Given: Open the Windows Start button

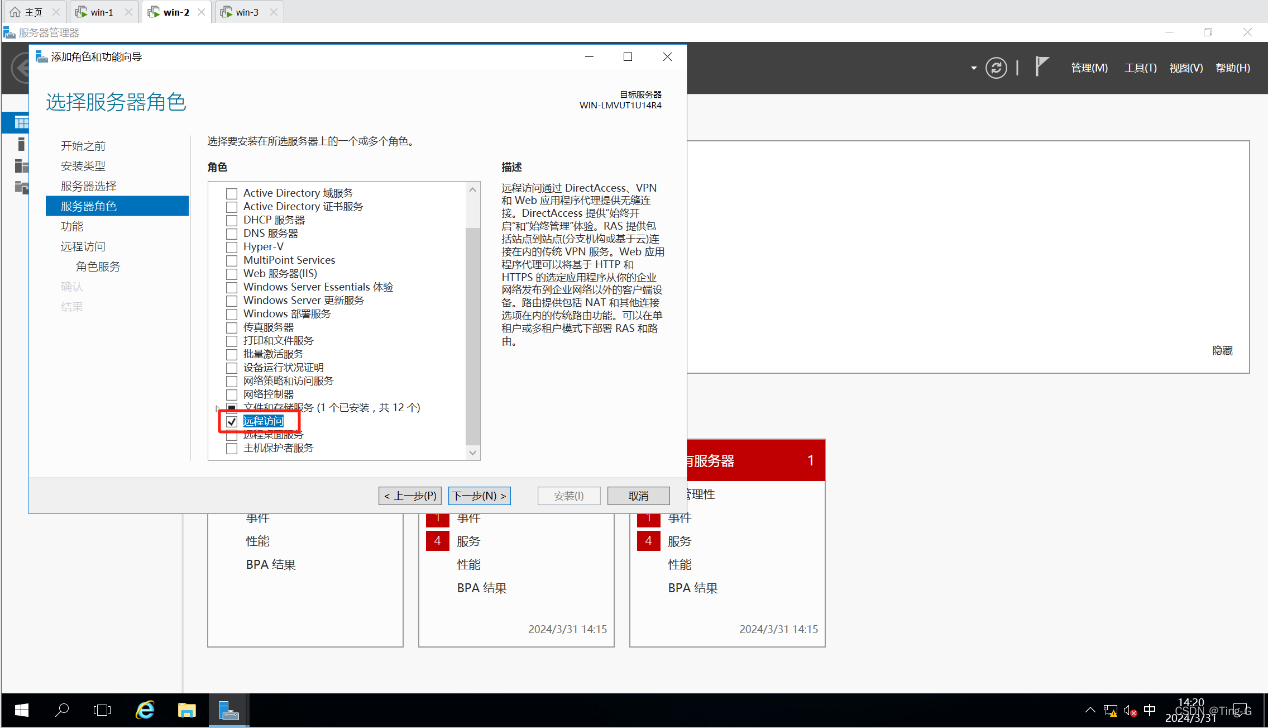Looking at the screenshot, I should pos(21,710).
